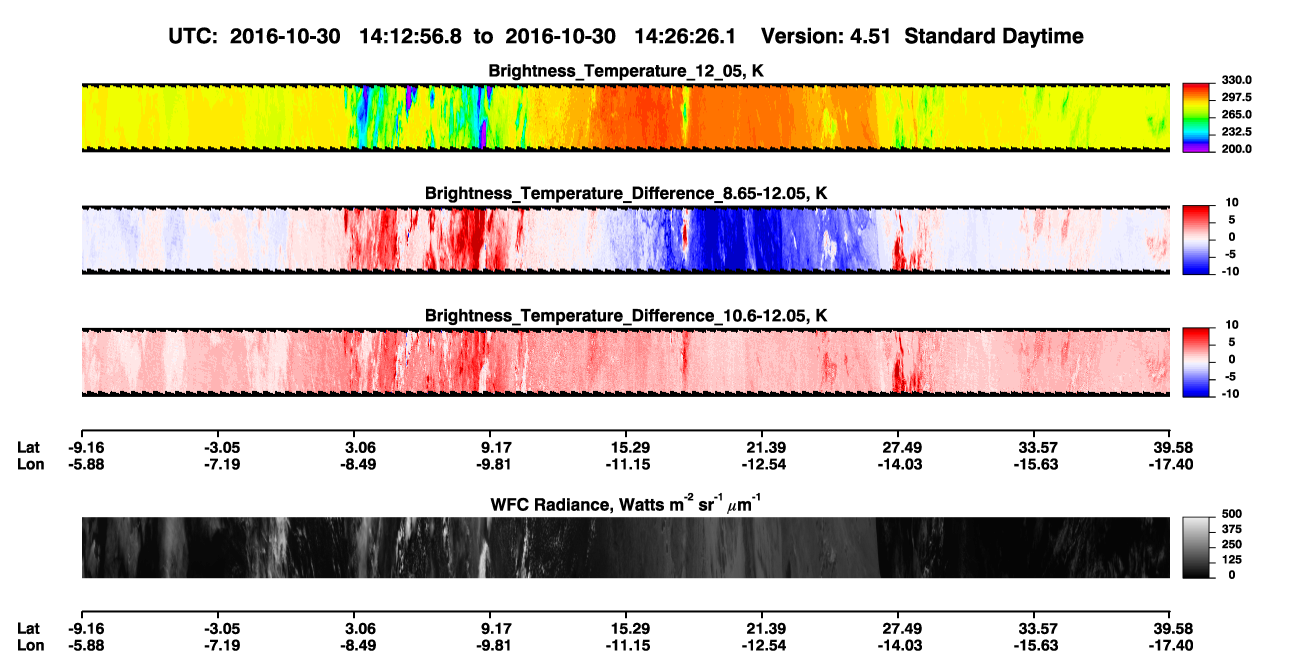The image size is (1300, 667).
Task: Click longitude -17.40 under the WFC Radiance panel
Action: [1170, 644]
